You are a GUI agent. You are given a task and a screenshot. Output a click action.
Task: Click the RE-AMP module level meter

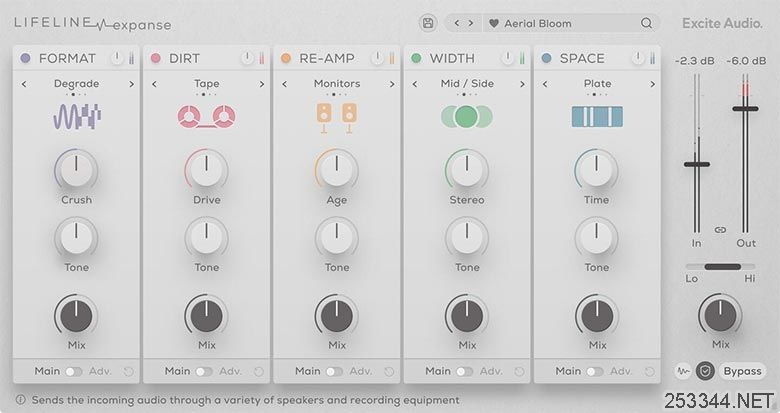392,58
